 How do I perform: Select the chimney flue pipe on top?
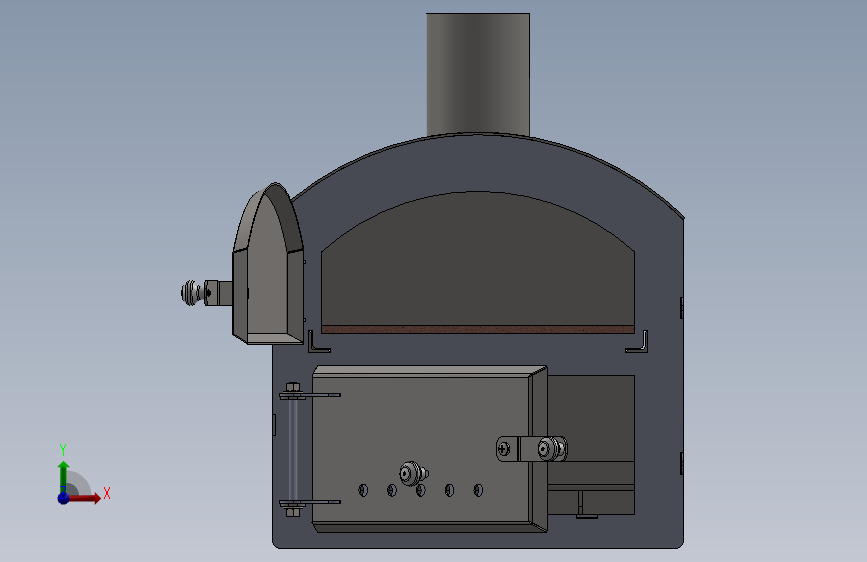point(478,74)
